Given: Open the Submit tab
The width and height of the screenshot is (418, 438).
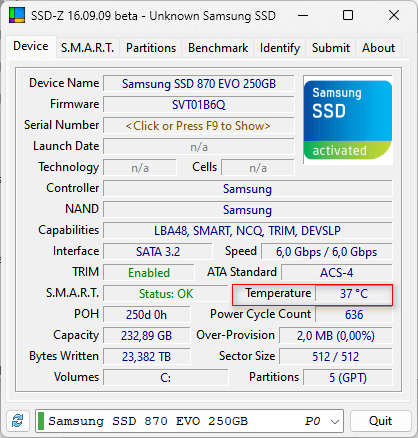Looking at the screenshot, I should click(331, 48).
